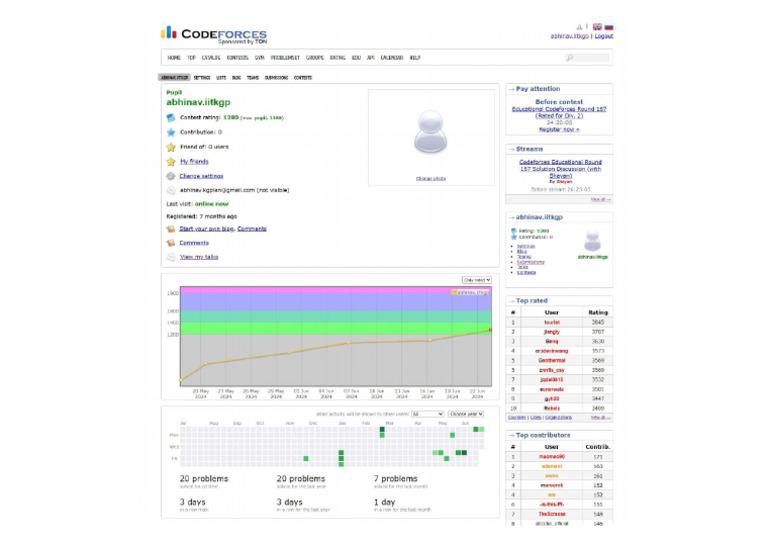Screen dimensions: 768x543
Task: Open the activity visibility 'All' dropdown
Action: (x=427, y=413)
